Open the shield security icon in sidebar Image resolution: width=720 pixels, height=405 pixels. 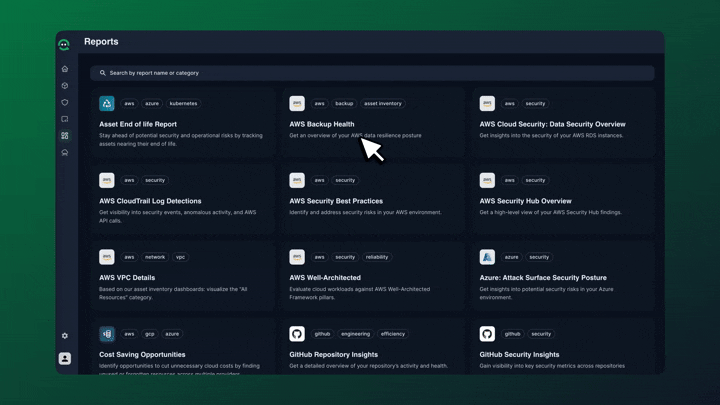(x=65, y=102)
